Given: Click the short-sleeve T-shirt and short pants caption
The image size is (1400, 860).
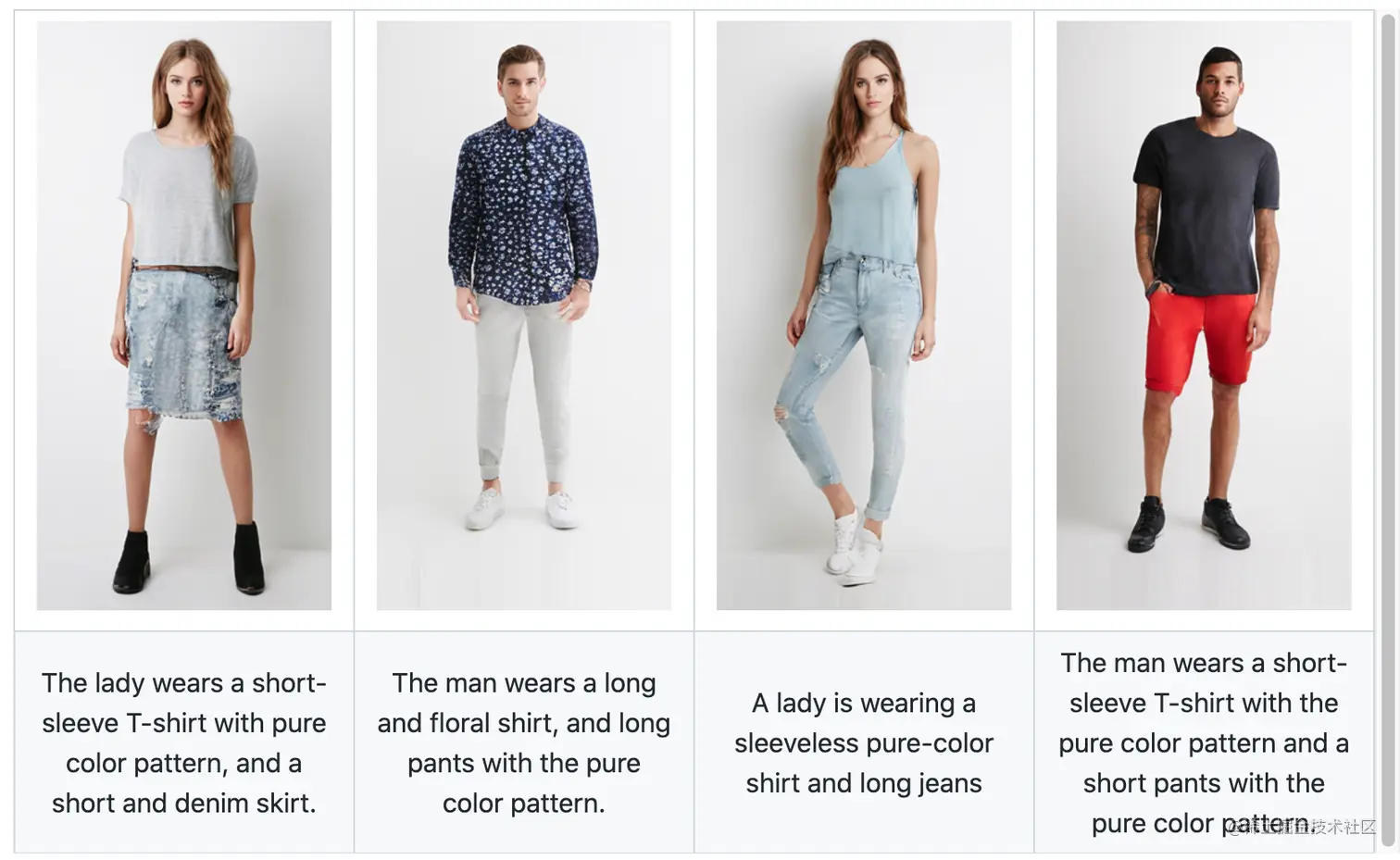Looking at the screenshot, I should [1204, 742].
